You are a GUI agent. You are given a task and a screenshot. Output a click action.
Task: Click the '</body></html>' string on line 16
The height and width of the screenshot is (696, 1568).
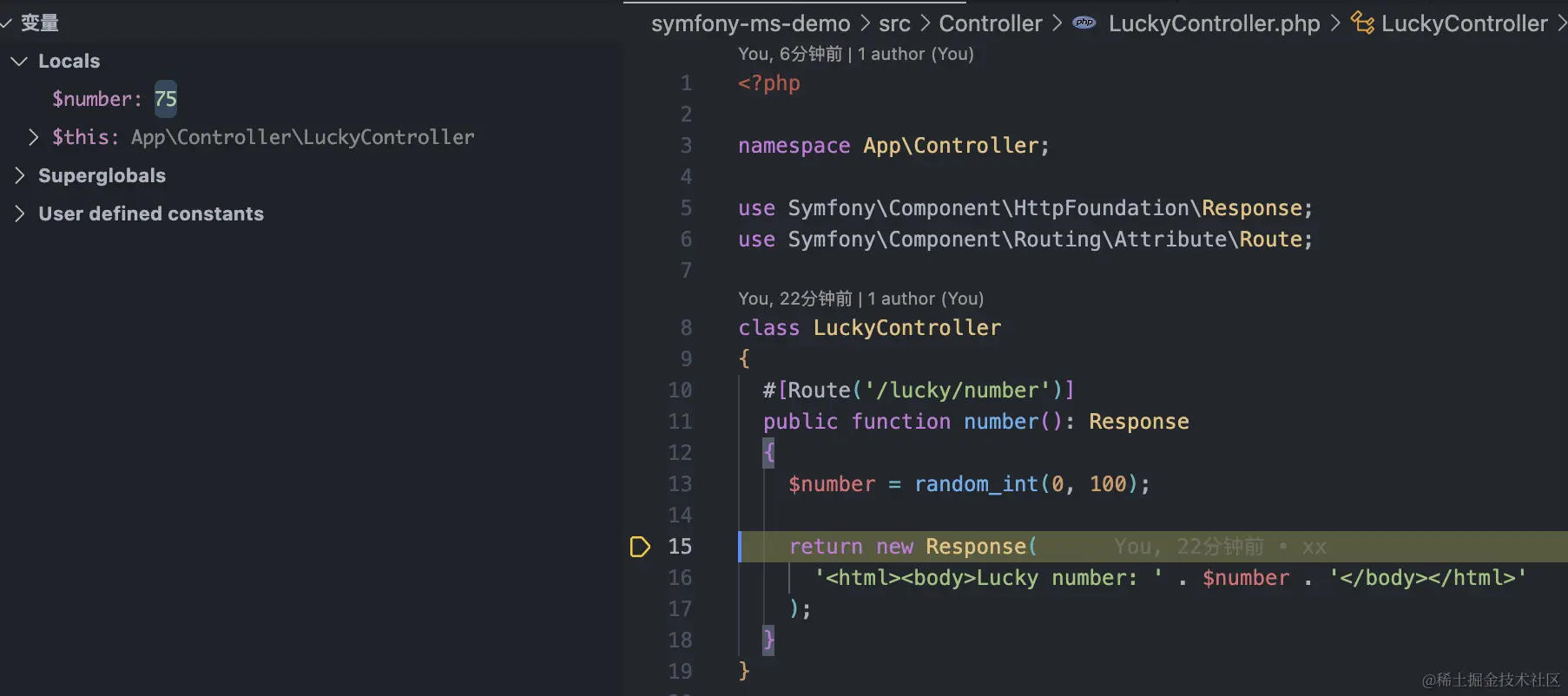1427,578
